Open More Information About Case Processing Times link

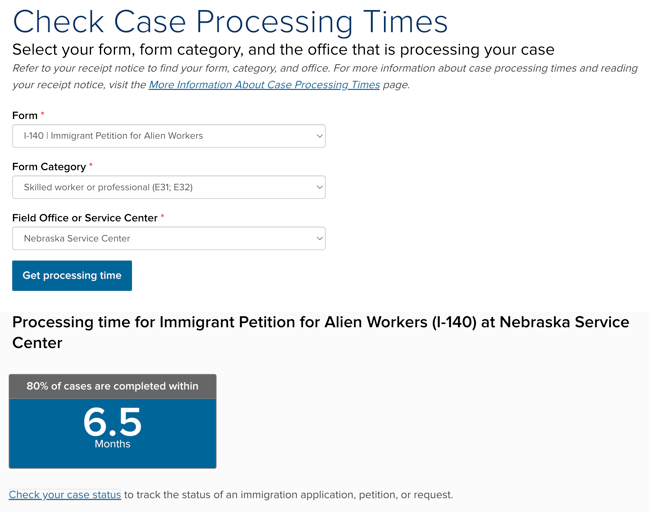tap(264, 85)
